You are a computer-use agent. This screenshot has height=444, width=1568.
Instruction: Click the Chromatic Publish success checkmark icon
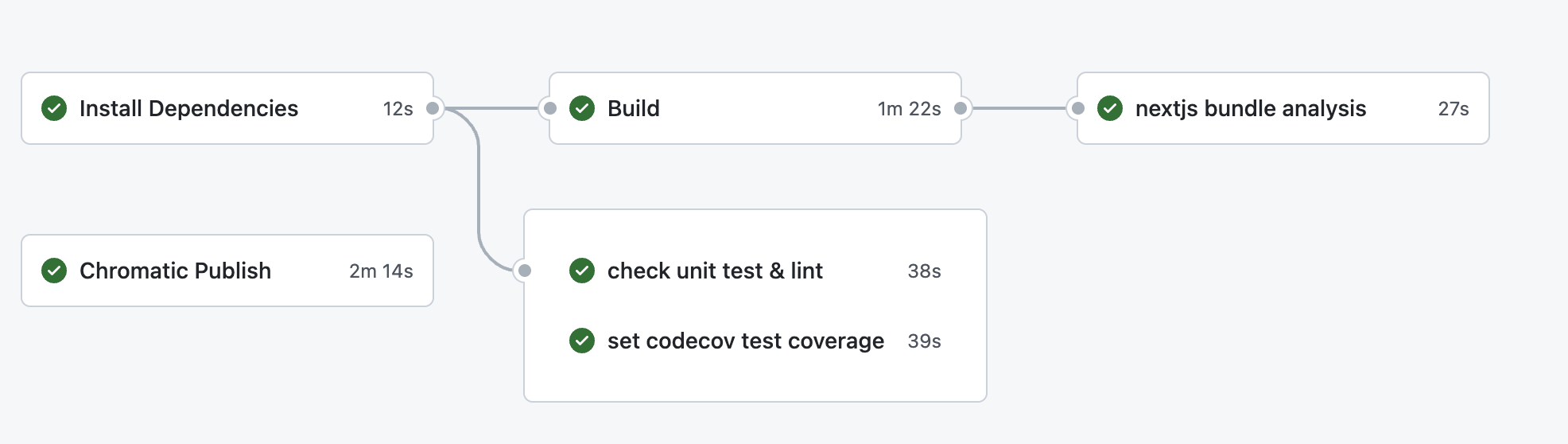point(54,271)
